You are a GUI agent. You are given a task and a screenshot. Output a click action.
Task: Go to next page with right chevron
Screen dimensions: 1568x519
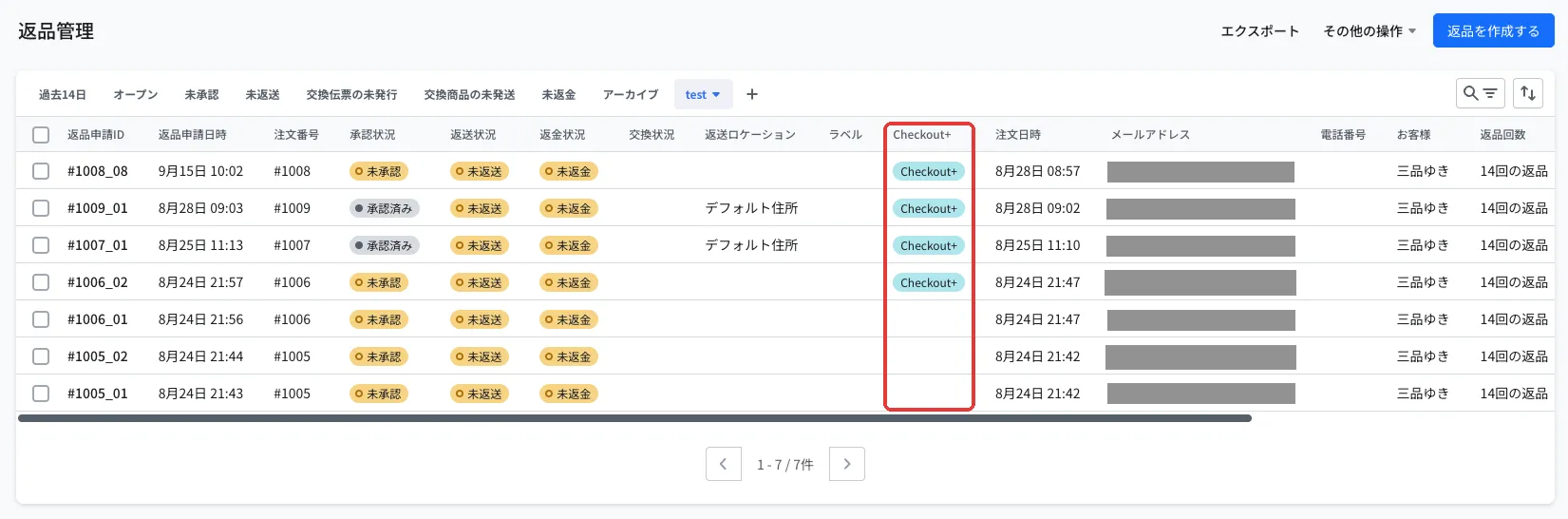(x=847, y=464)
